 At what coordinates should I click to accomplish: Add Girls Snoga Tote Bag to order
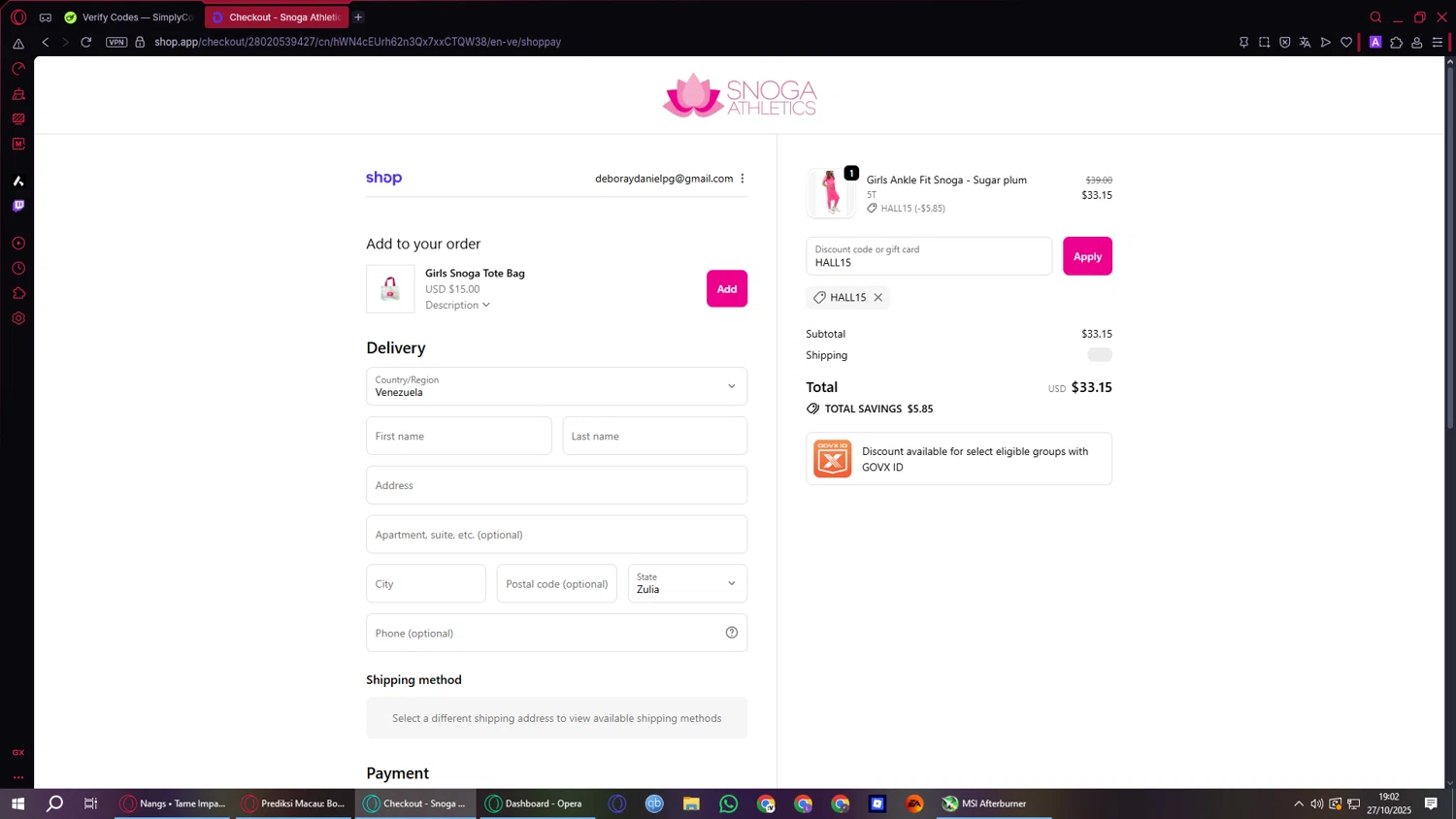(x=727, y=288)
